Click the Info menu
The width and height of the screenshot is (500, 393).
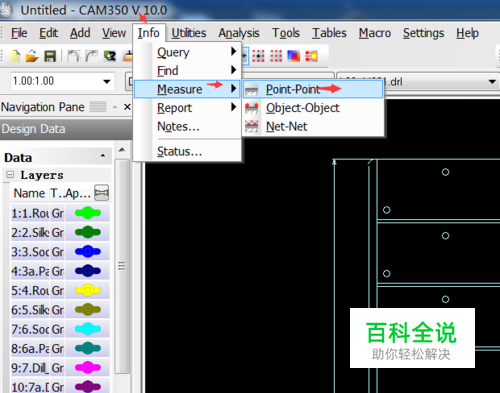pos(149,33)
